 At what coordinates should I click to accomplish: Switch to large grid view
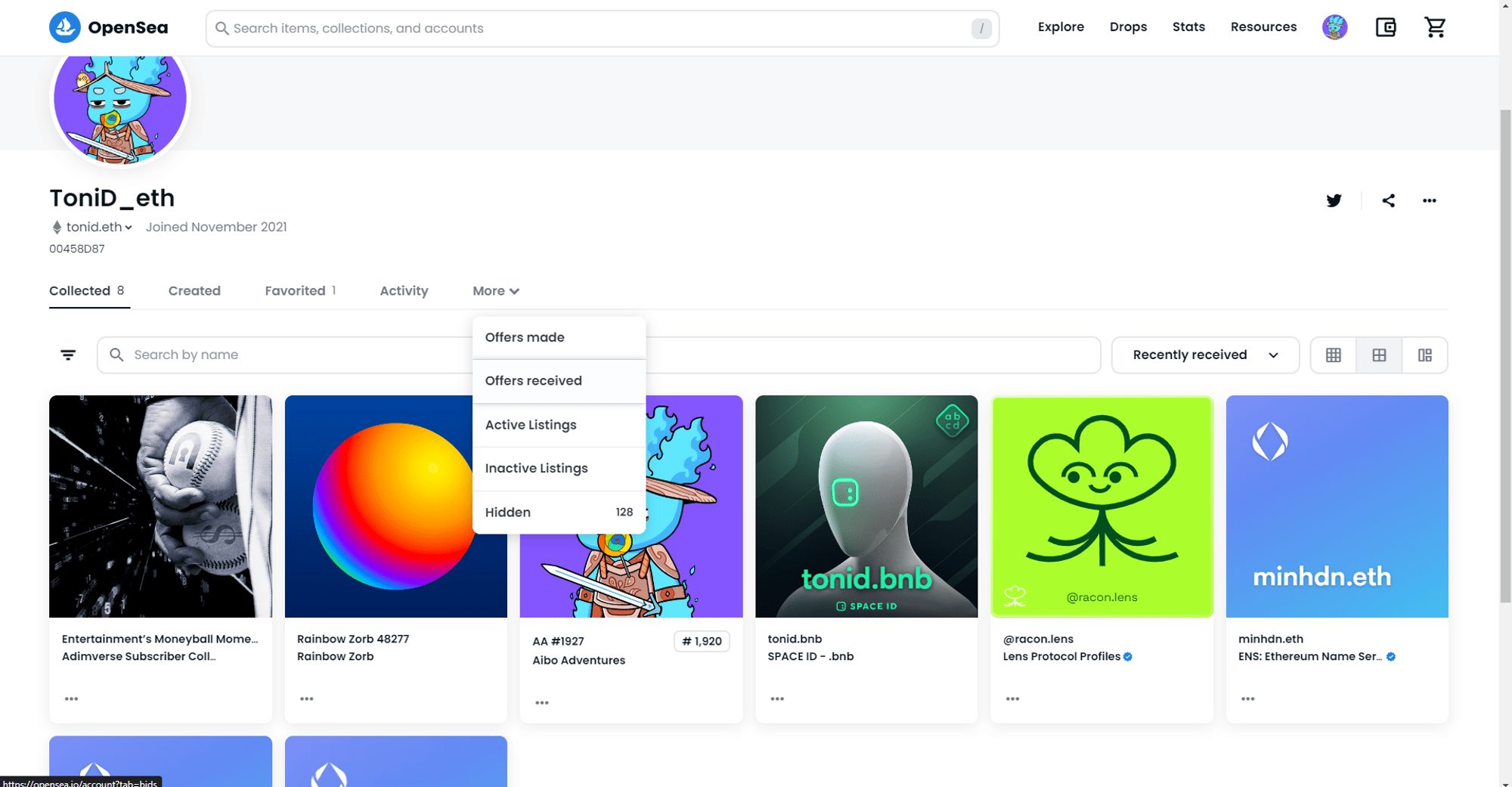coord(1379,355)
